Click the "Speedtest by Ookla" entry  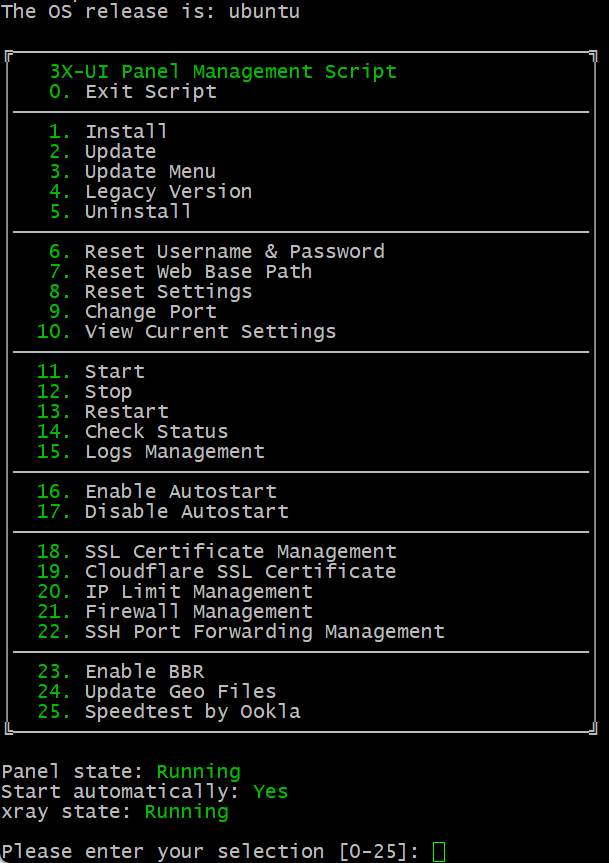point(192,712)
